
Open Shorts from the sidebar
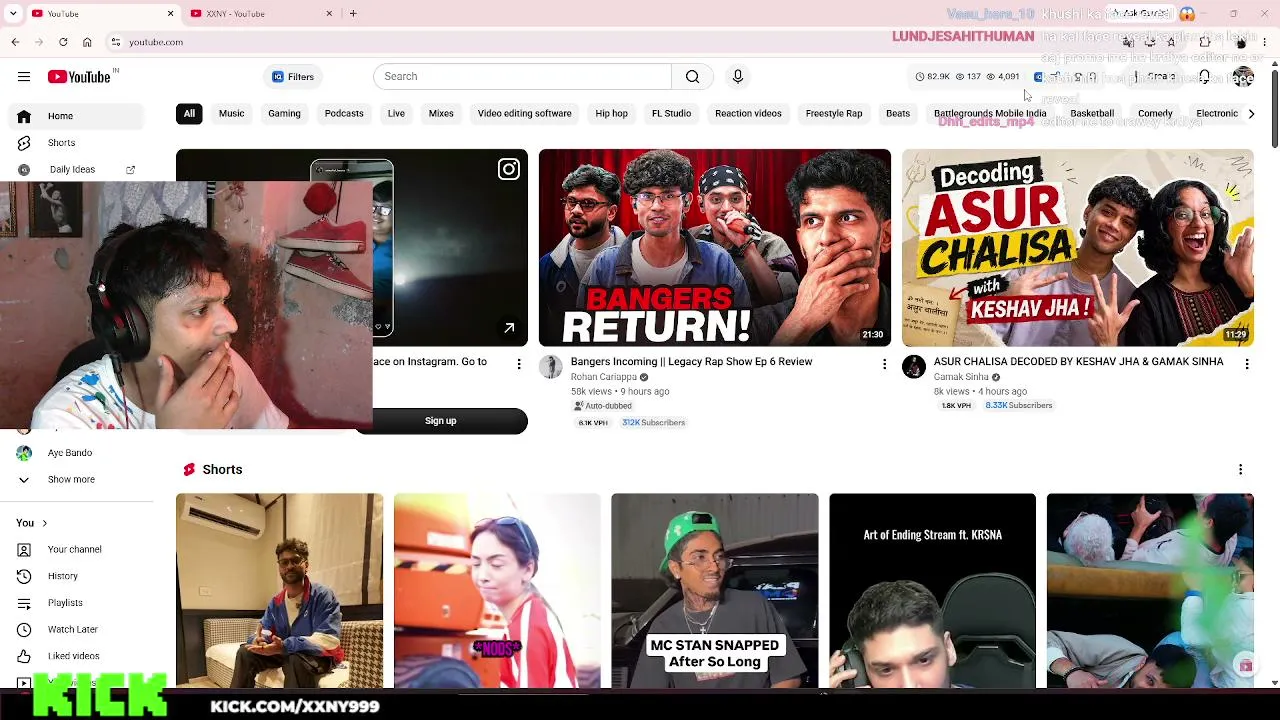[x=77, y=143]
